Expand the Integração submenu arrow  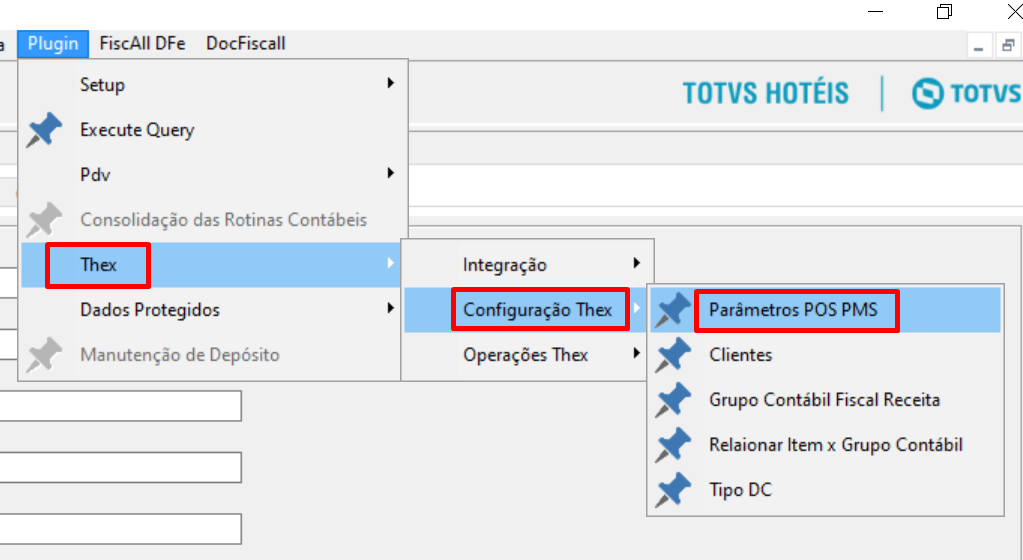[x=636, y=263]
